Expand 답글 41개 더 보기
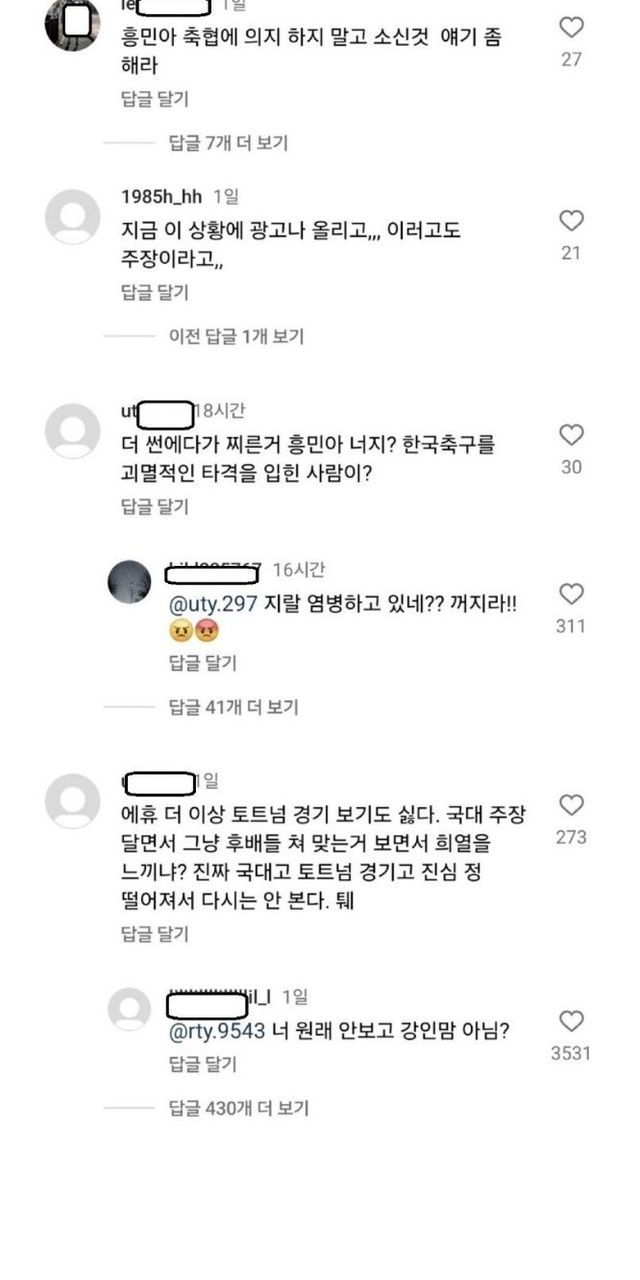This screenshot has height=1280, width=640. click(x=233, y=707)
